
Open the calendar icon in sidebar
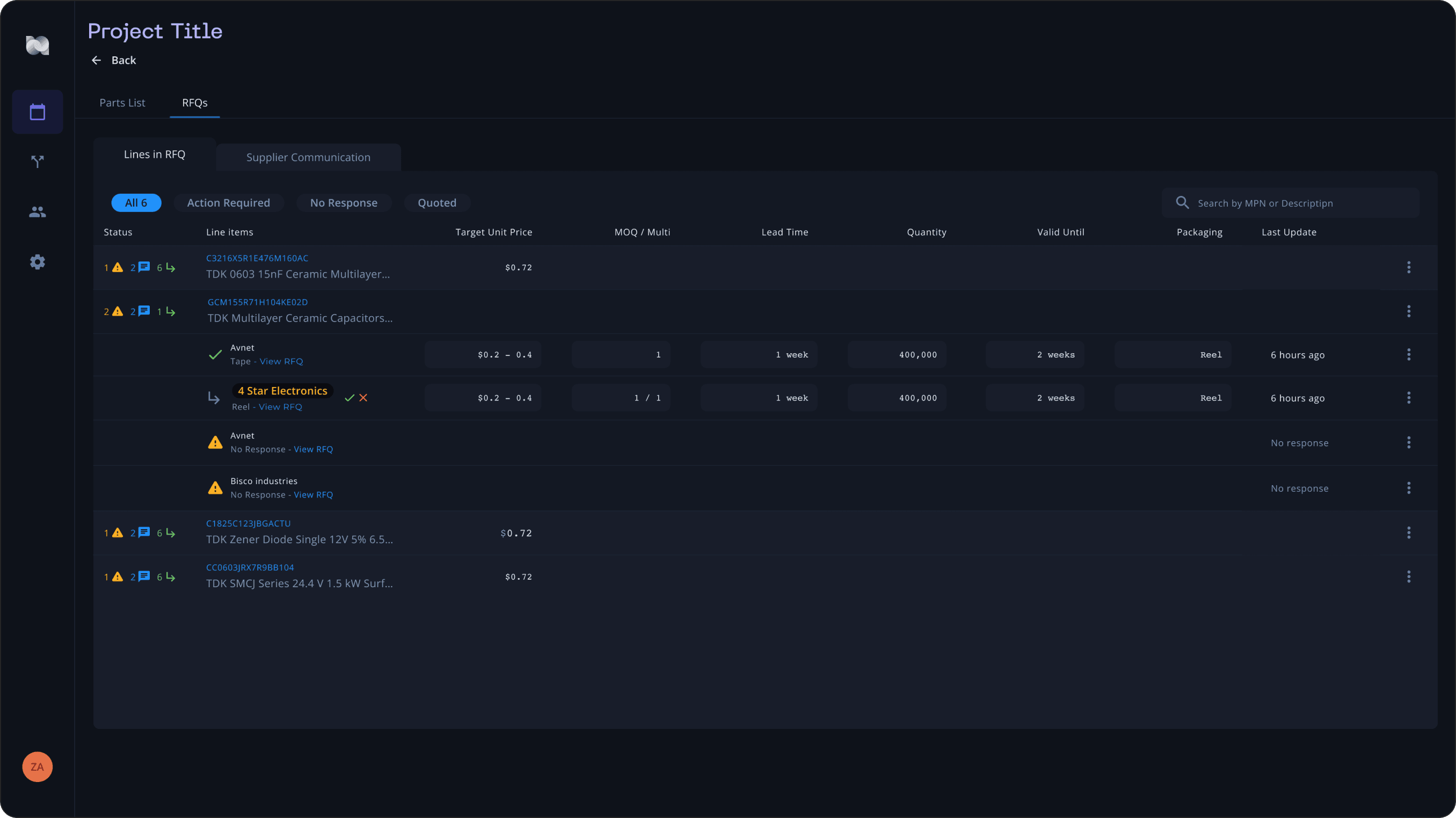pos(37,112)
